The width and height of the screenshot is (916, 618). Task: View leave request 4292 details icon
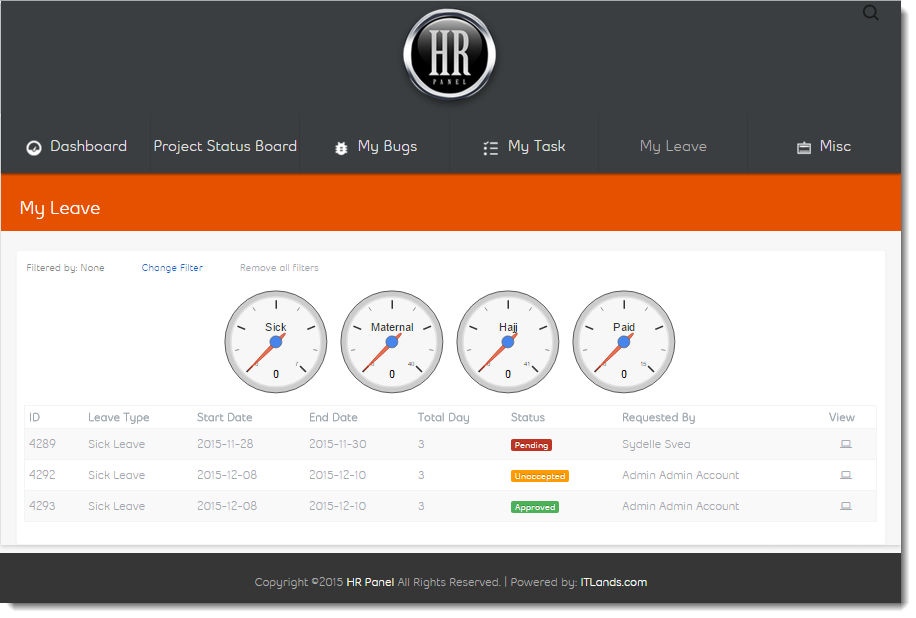coord(845,475)
